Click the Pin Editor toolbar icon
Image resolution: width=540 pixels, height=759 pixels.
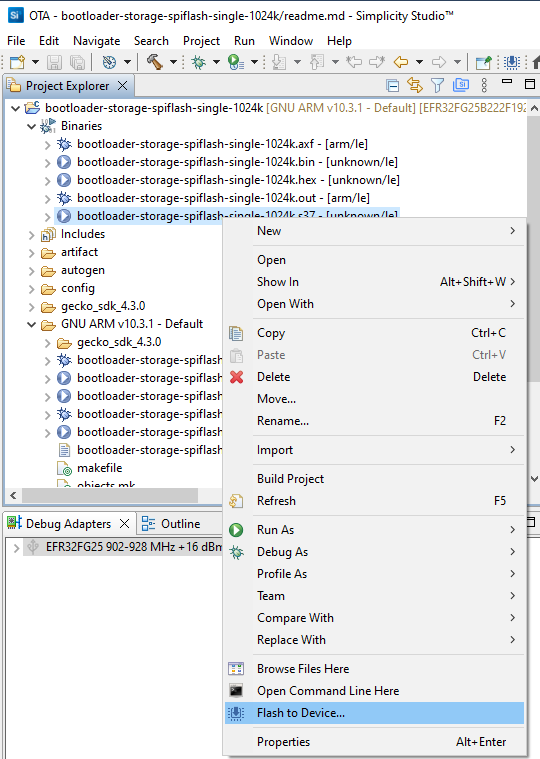coord(483,62)
